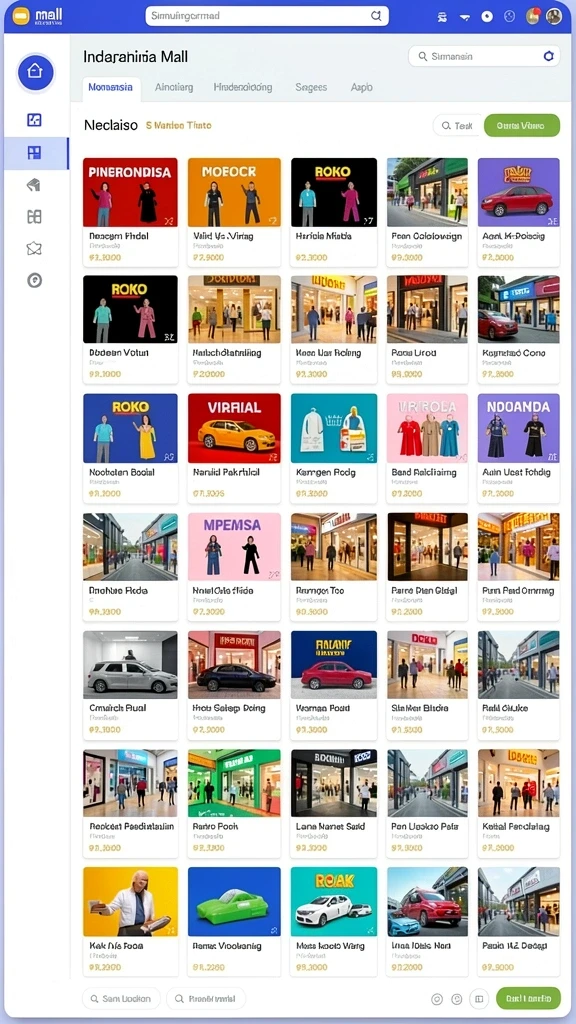Click the green button beside Tesk
This screenshot has width=576, height=1024.
(522, 125)
